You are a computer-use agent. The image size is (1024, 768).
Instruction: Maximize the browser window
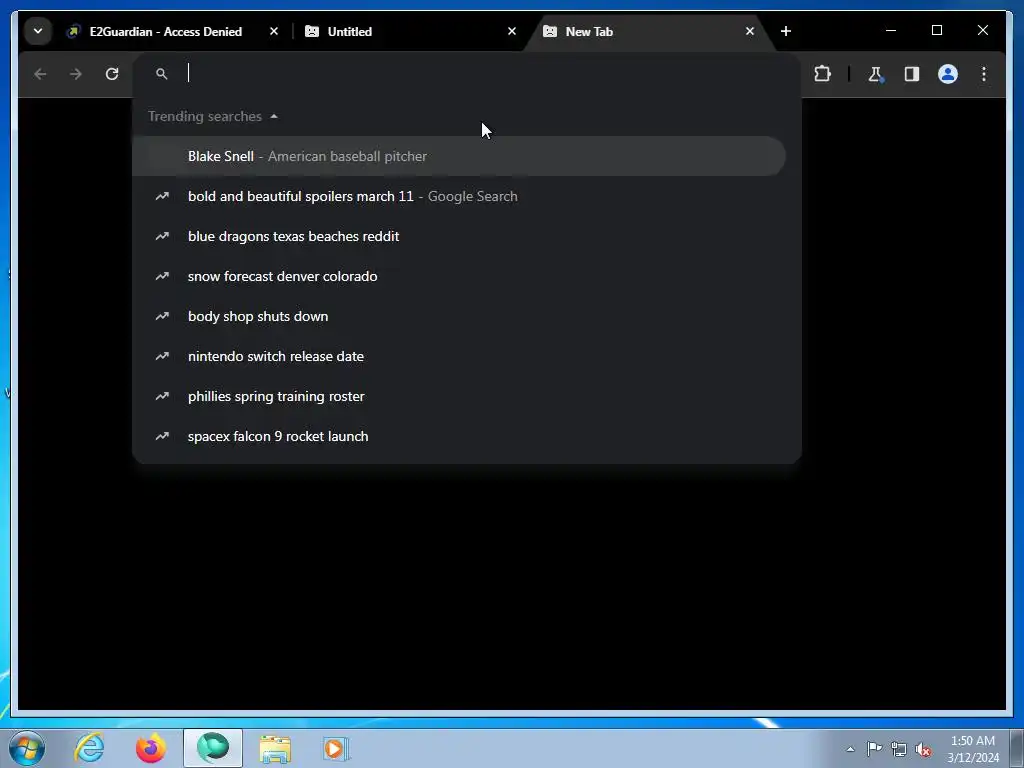[937, 31]
